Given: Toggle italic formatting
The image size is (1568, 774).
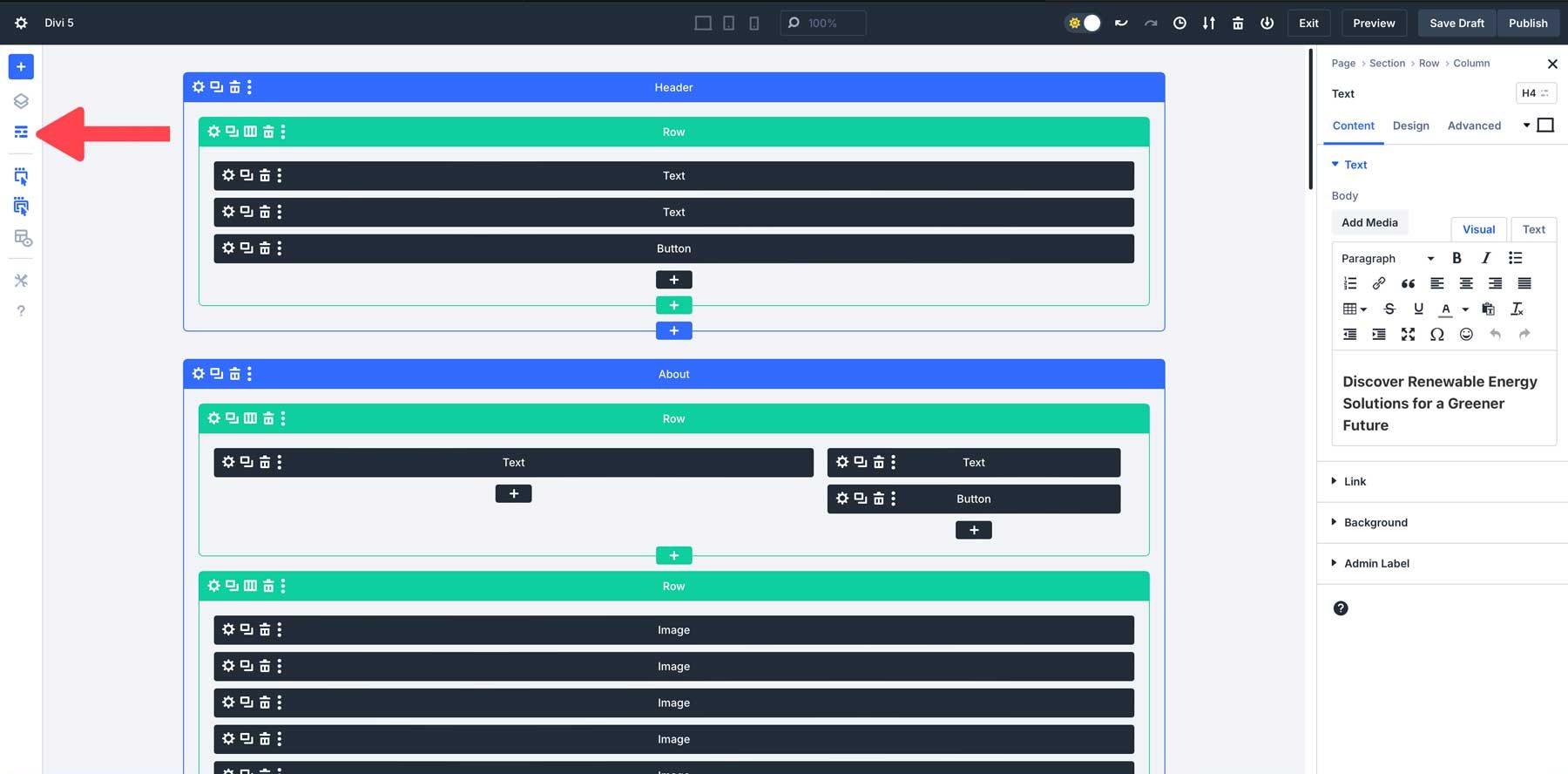Looking at the screenshot, I should [1486, 258].
